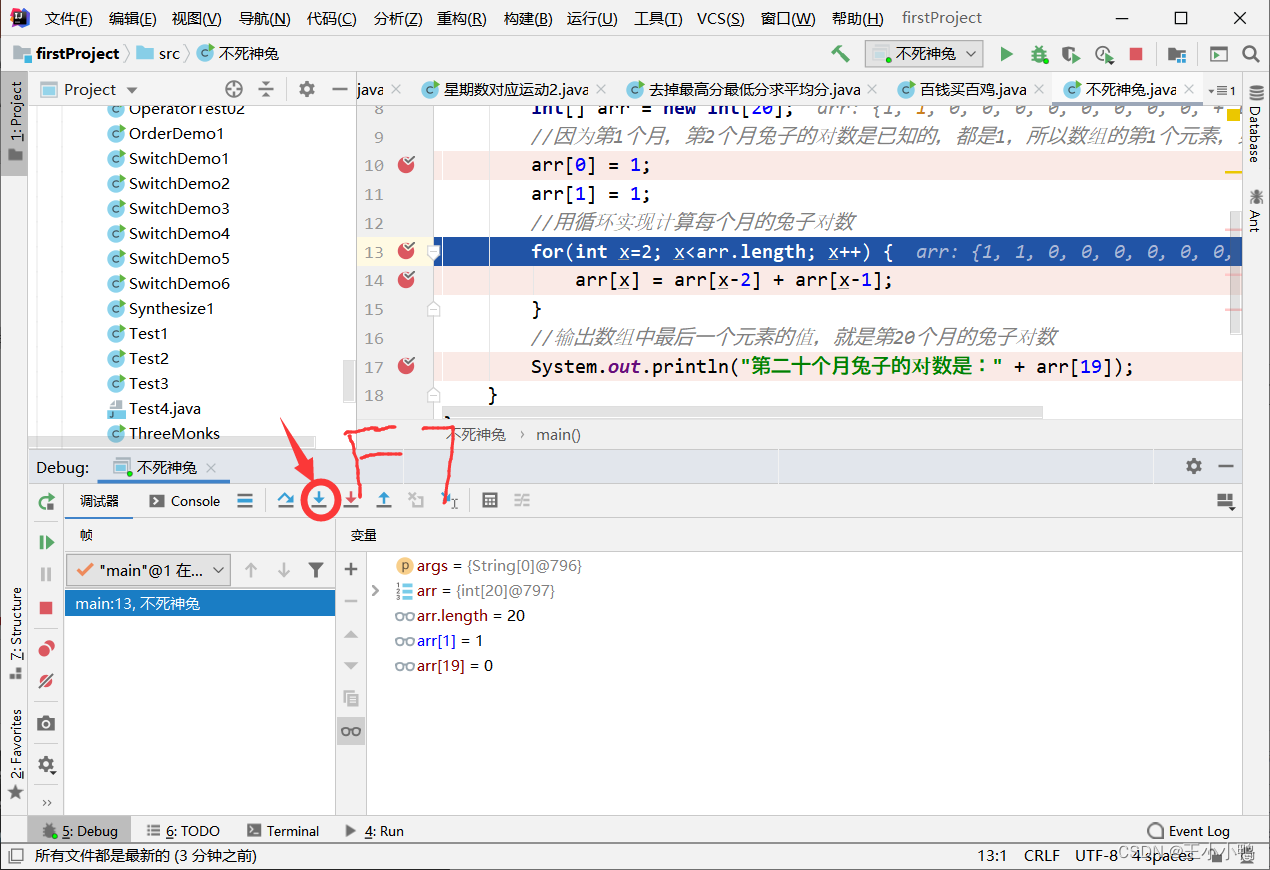Expand more debug sidebar actions chevron
This screenshot has height=870, width=1270.
click(46, 802)
